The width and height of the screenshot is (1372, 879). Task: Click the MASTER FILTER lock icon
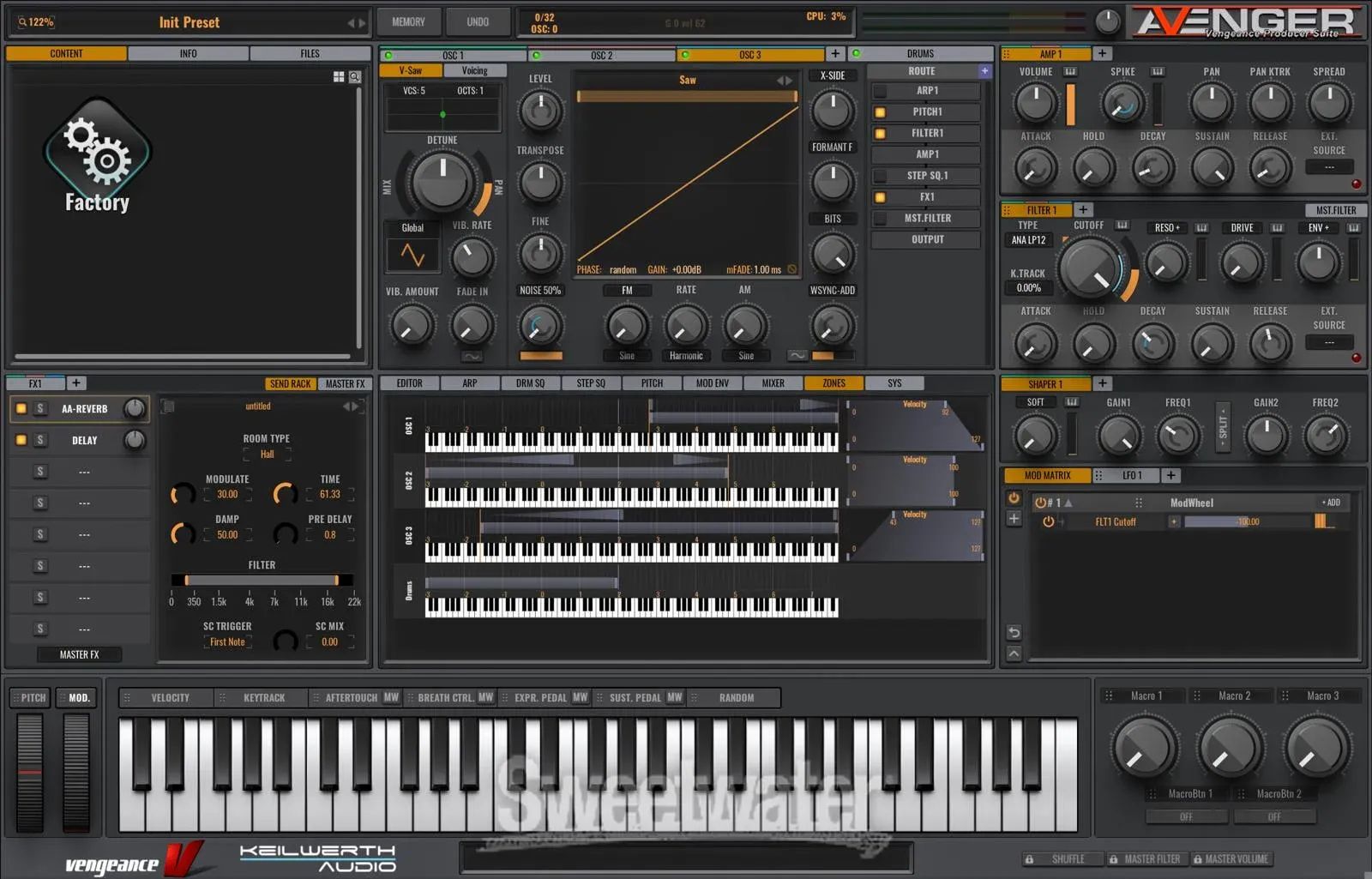point(1113,858)
